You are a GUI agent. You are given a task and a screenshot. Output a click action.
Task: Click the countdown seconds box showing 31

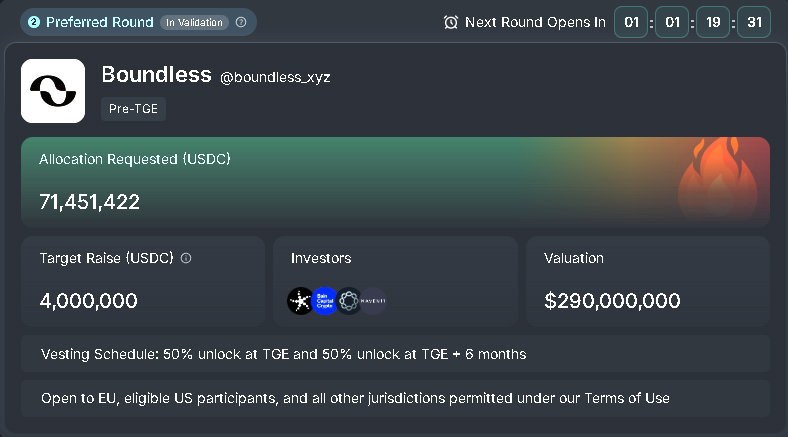tap(754, 22)
